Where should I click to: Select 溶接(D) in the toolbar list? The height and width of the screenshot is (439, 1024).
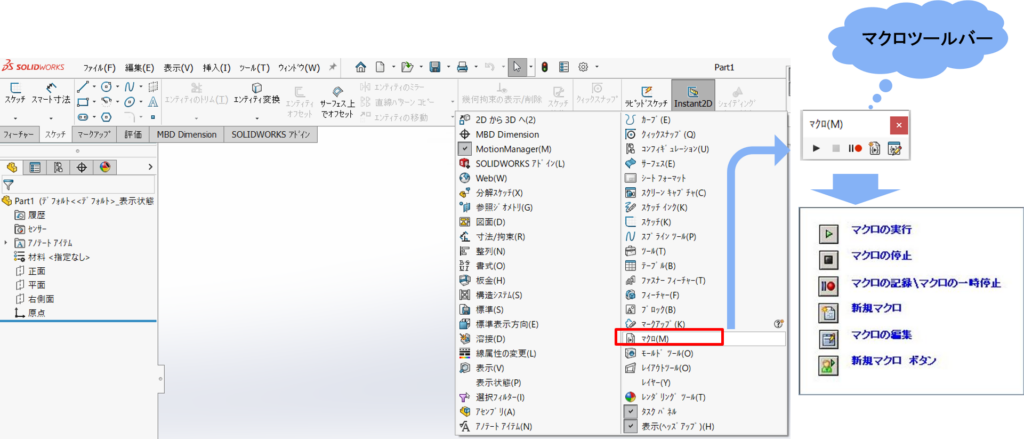point(490,338)
